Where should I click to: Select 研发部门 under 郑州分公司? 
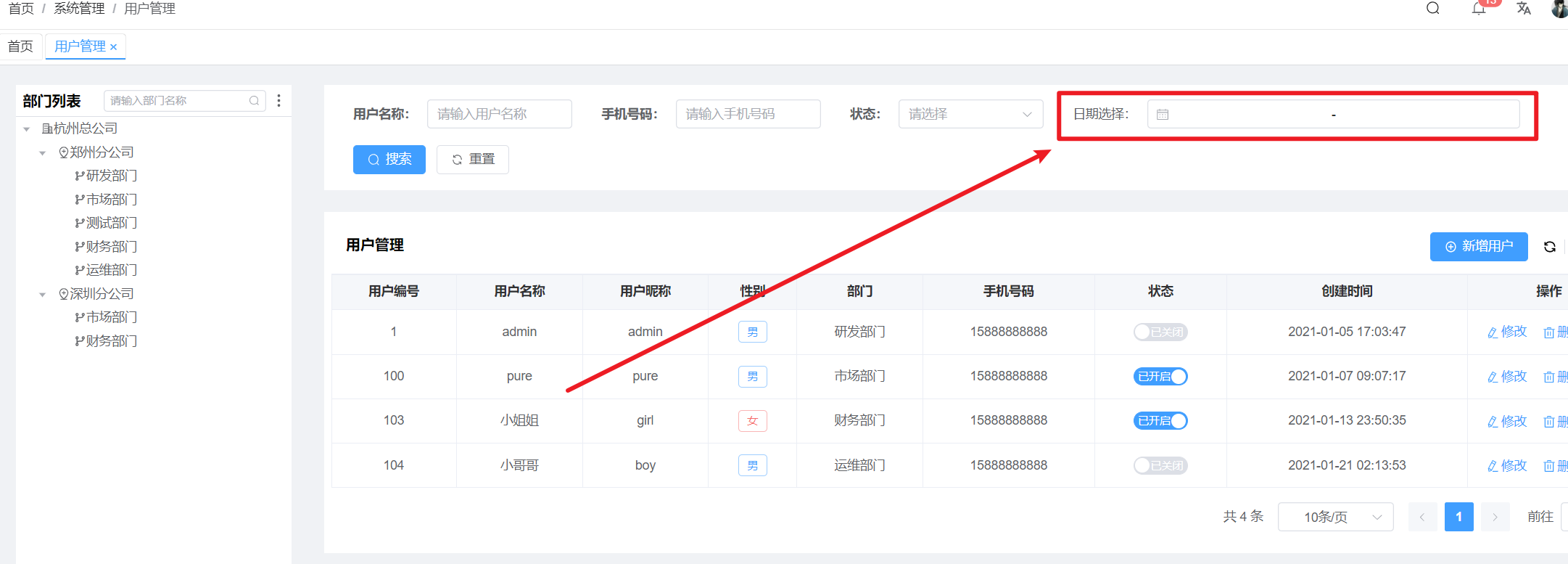[106, 176]
